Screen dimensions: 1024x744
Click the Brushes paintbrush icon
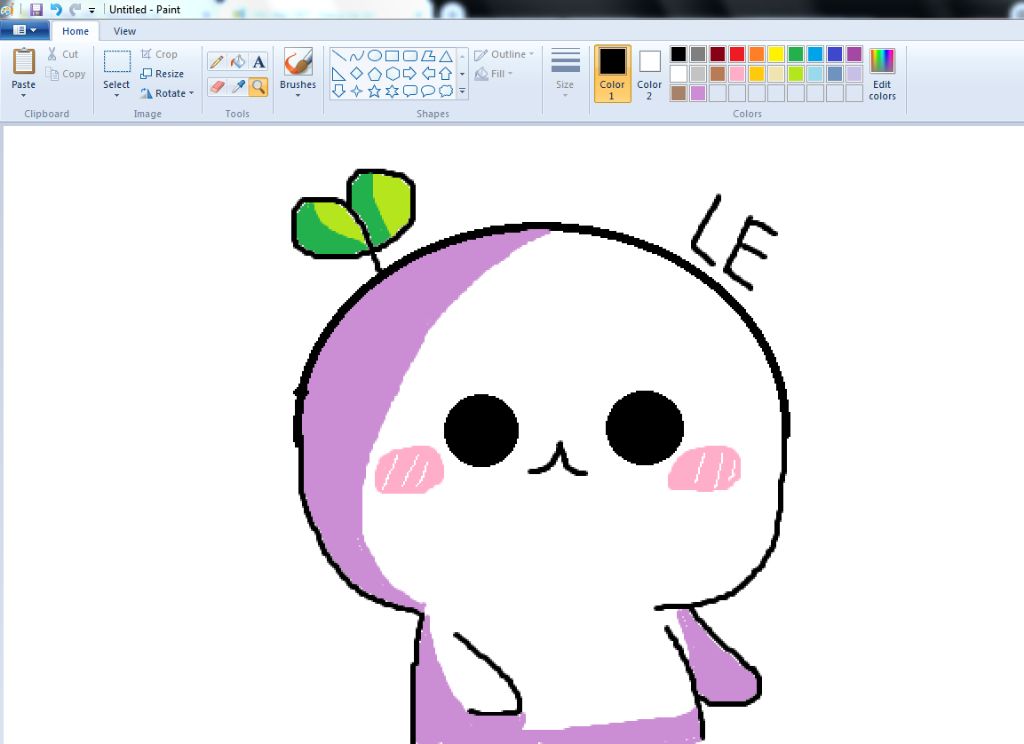pyautogui.click(x=298, y=63)
